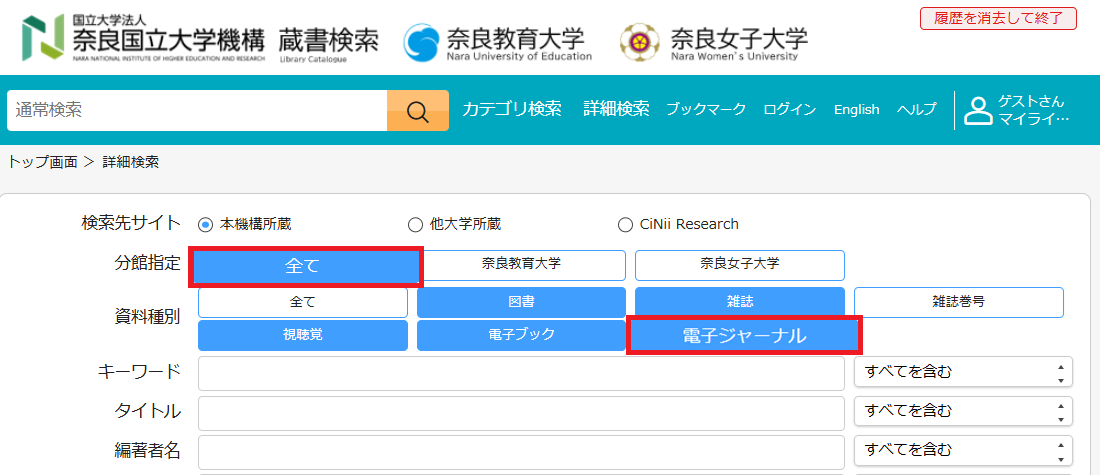Toggle the 雑誌巻号 material type button

(958, 302)
